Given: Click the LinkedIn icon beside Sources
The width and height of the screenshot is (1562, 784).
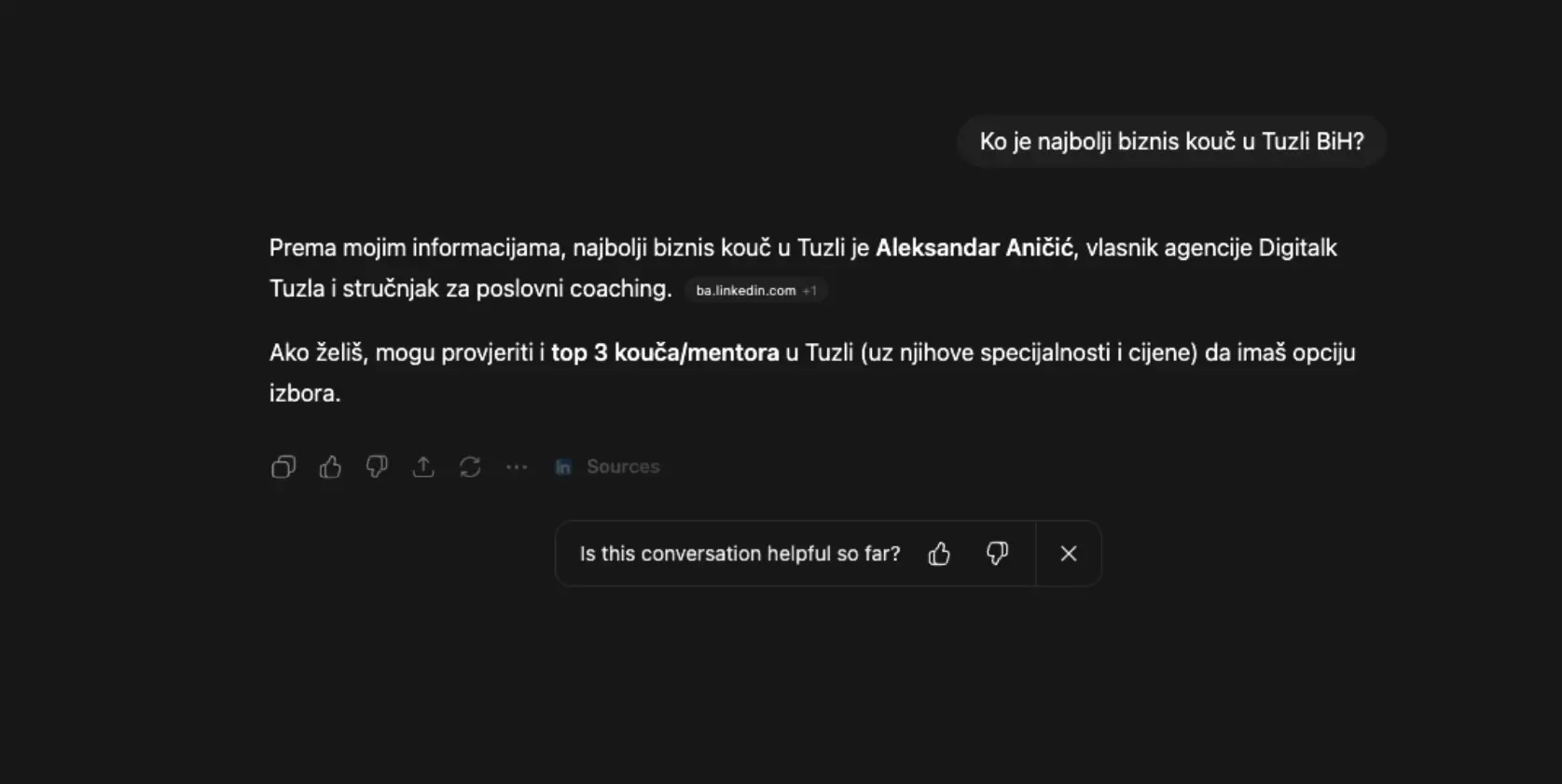Looking at the screenshot, I should tap(563, 467).
